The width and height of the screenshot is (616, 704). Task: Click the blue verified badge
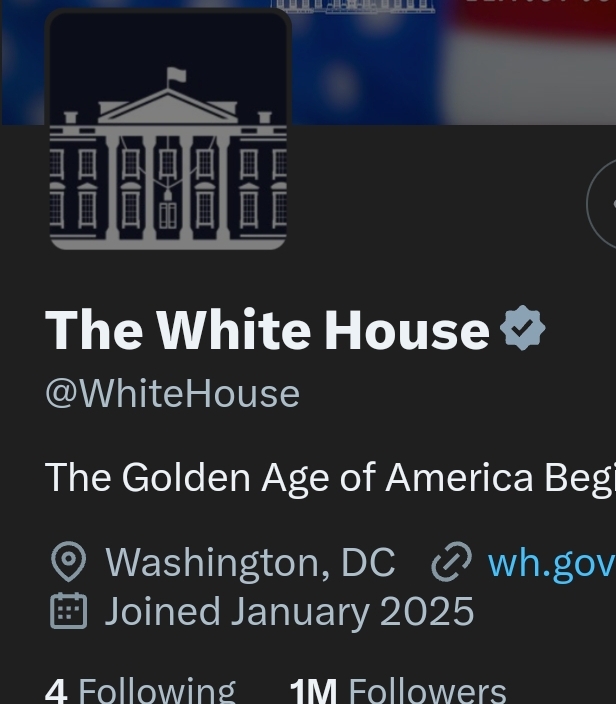(522, 329)
